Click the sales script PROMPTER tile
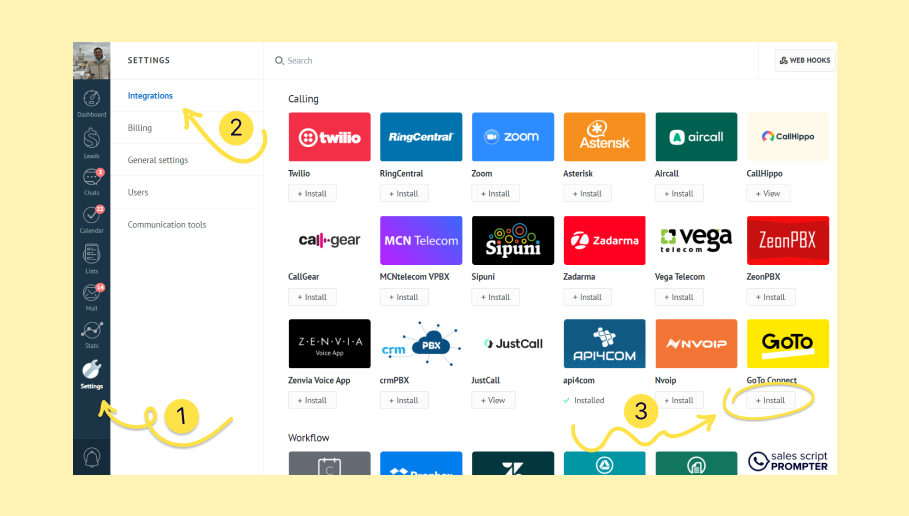The image size is (909, 516). click(788, 463)
